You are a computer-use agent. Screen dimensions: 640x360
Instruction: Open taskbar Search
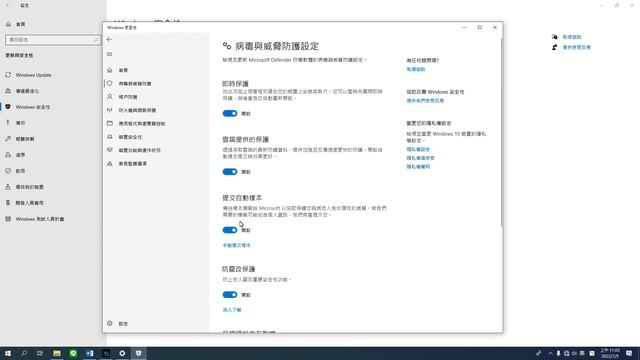(x=24, y=353)
